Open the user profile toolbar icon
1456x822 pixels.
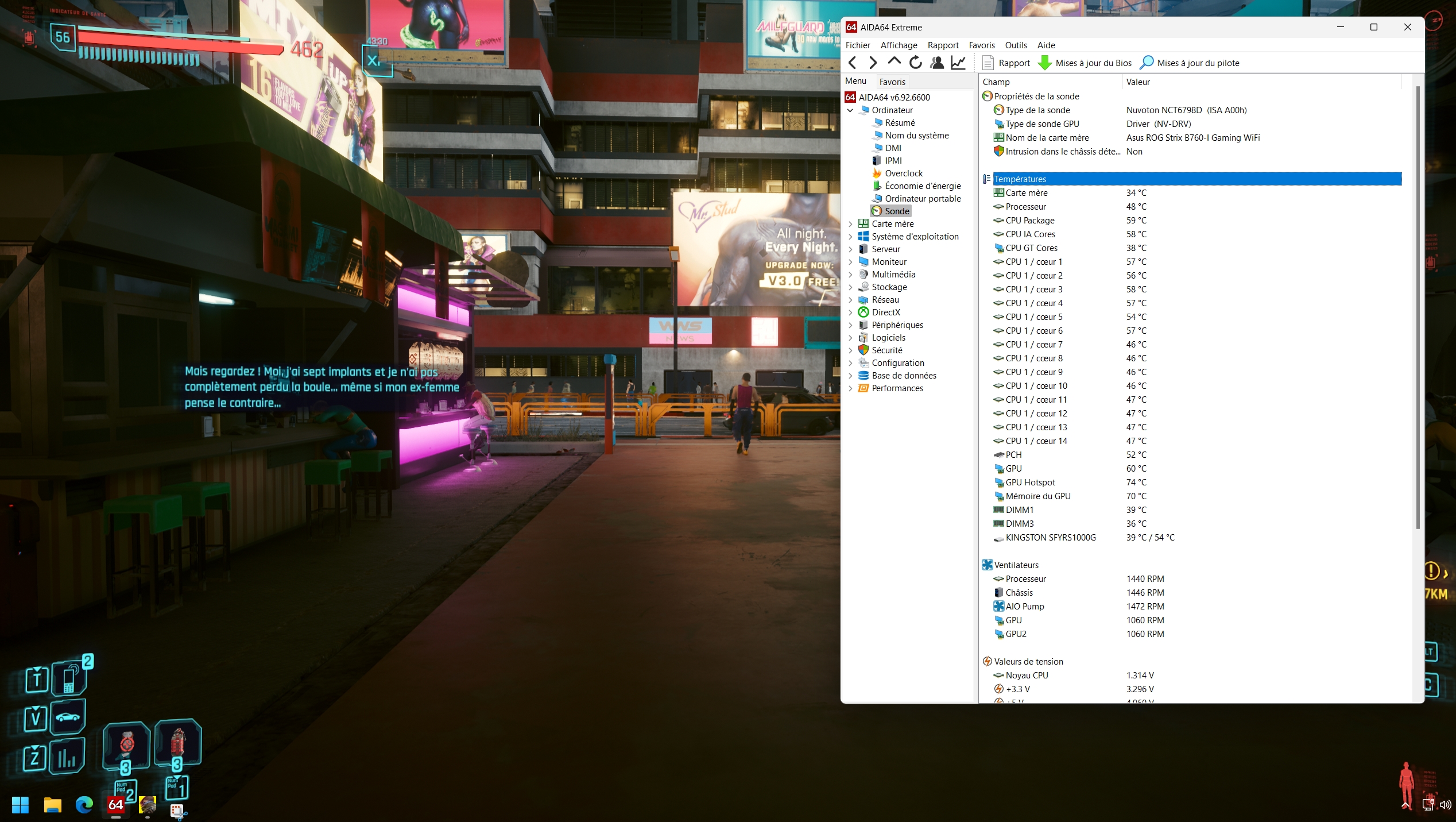pos(937,63)
